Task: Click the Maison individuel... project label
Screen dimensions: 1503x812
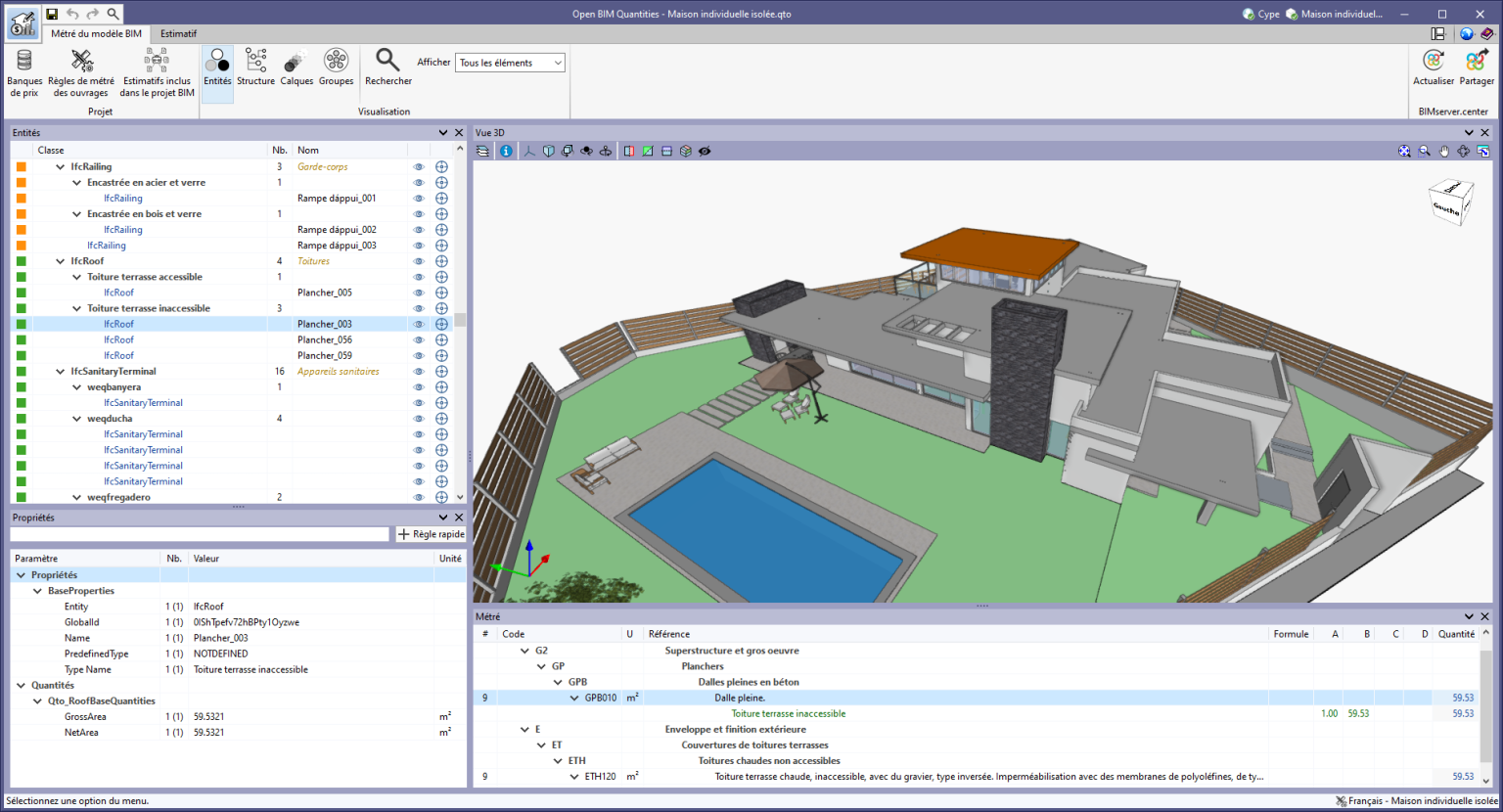Action: 1334,14
